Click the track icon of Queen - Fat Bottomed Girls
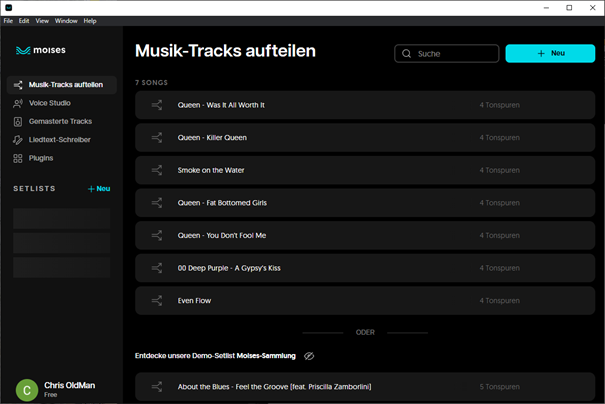This screenshot has height=404, width=605. 157,203
